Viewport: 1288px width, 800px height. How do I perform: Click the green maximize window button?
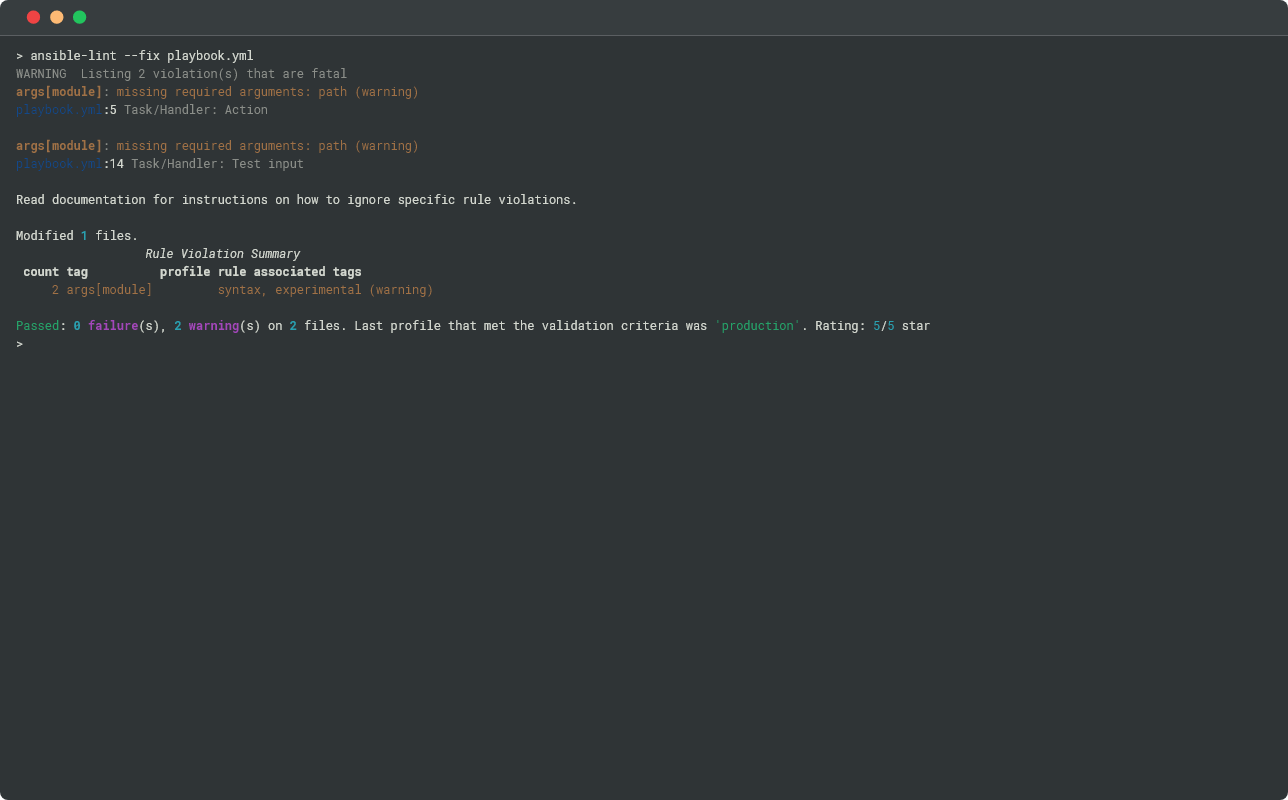pyautogui.click(x=79, y=17)
